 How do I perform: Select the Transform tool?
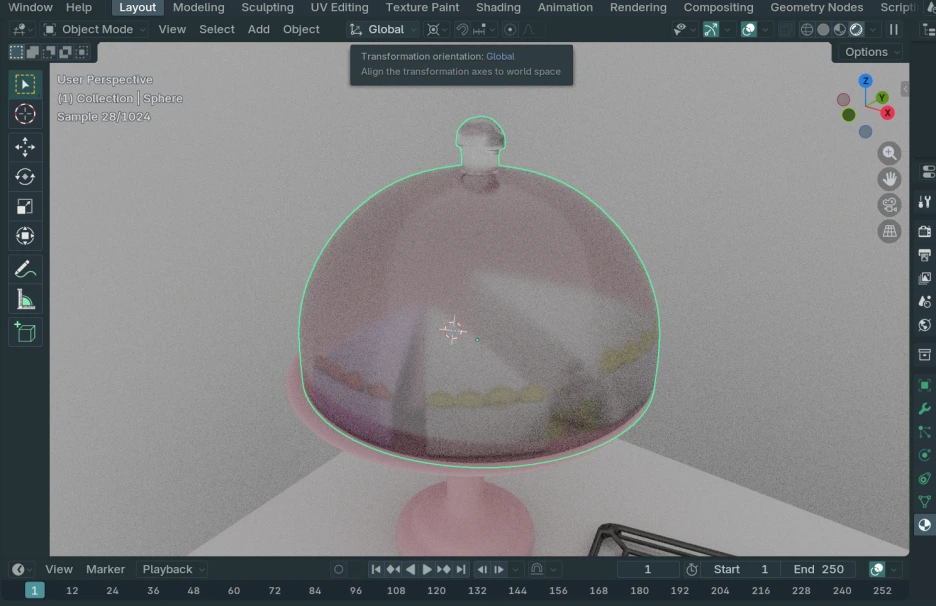[x=25, y=236]
